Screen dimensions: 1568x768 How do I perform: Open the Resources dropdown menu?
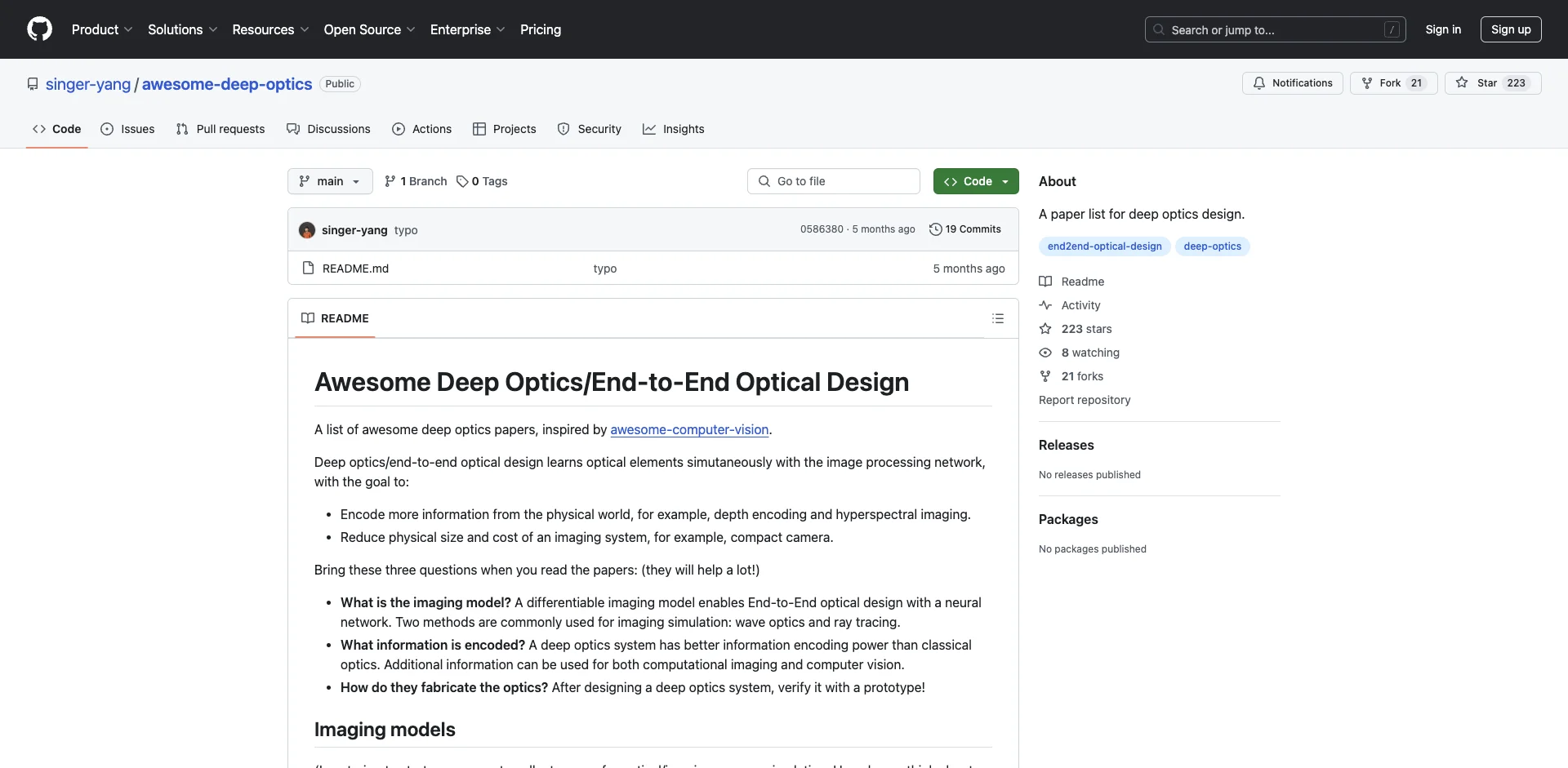click(270, 29)
